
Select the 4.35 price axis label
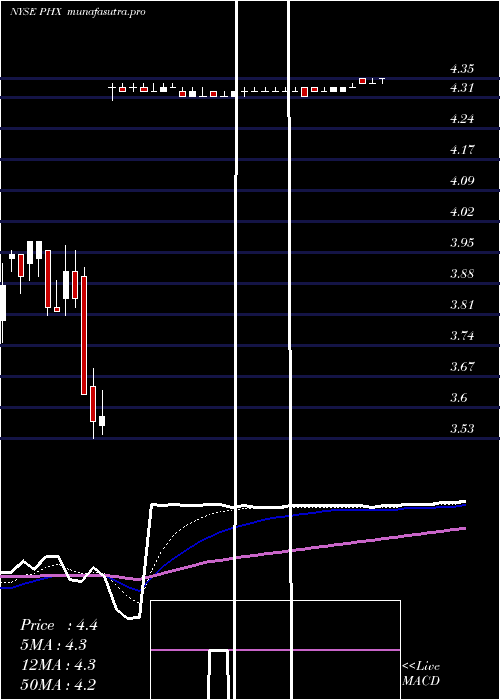click(x=462, y=69)
